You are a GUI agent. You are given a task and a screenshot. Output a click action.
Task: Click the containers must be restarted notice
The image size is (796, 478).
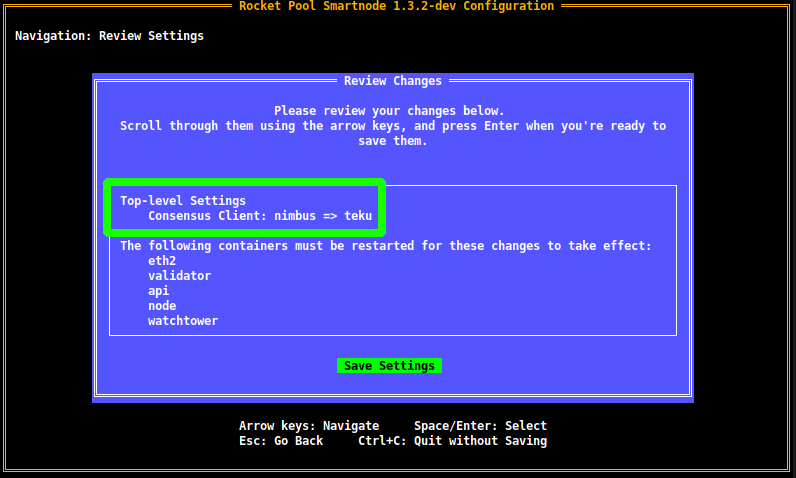pos(386,246)
